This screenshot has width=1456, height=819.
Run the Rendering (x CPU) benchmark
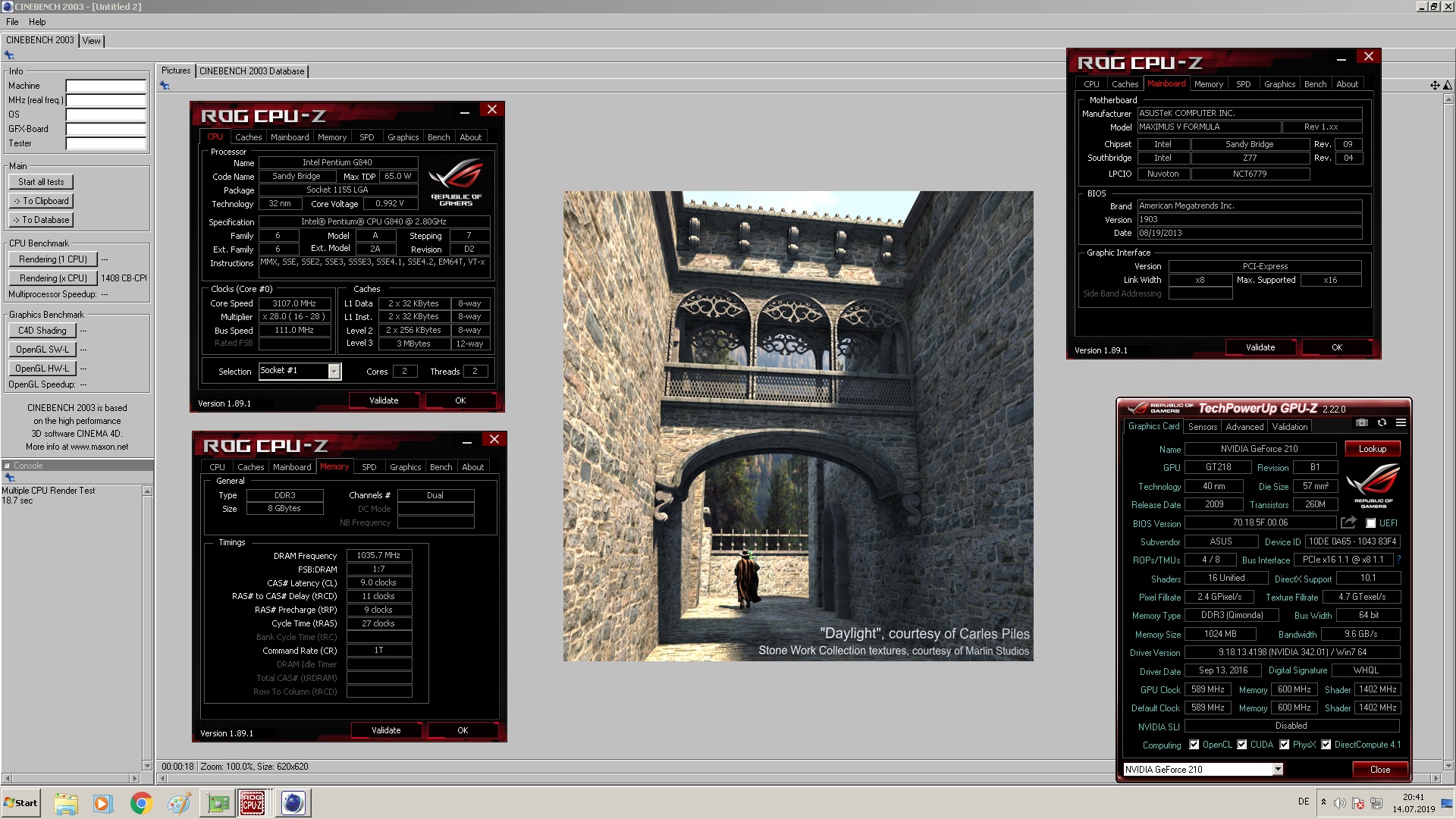pos(53,278)
